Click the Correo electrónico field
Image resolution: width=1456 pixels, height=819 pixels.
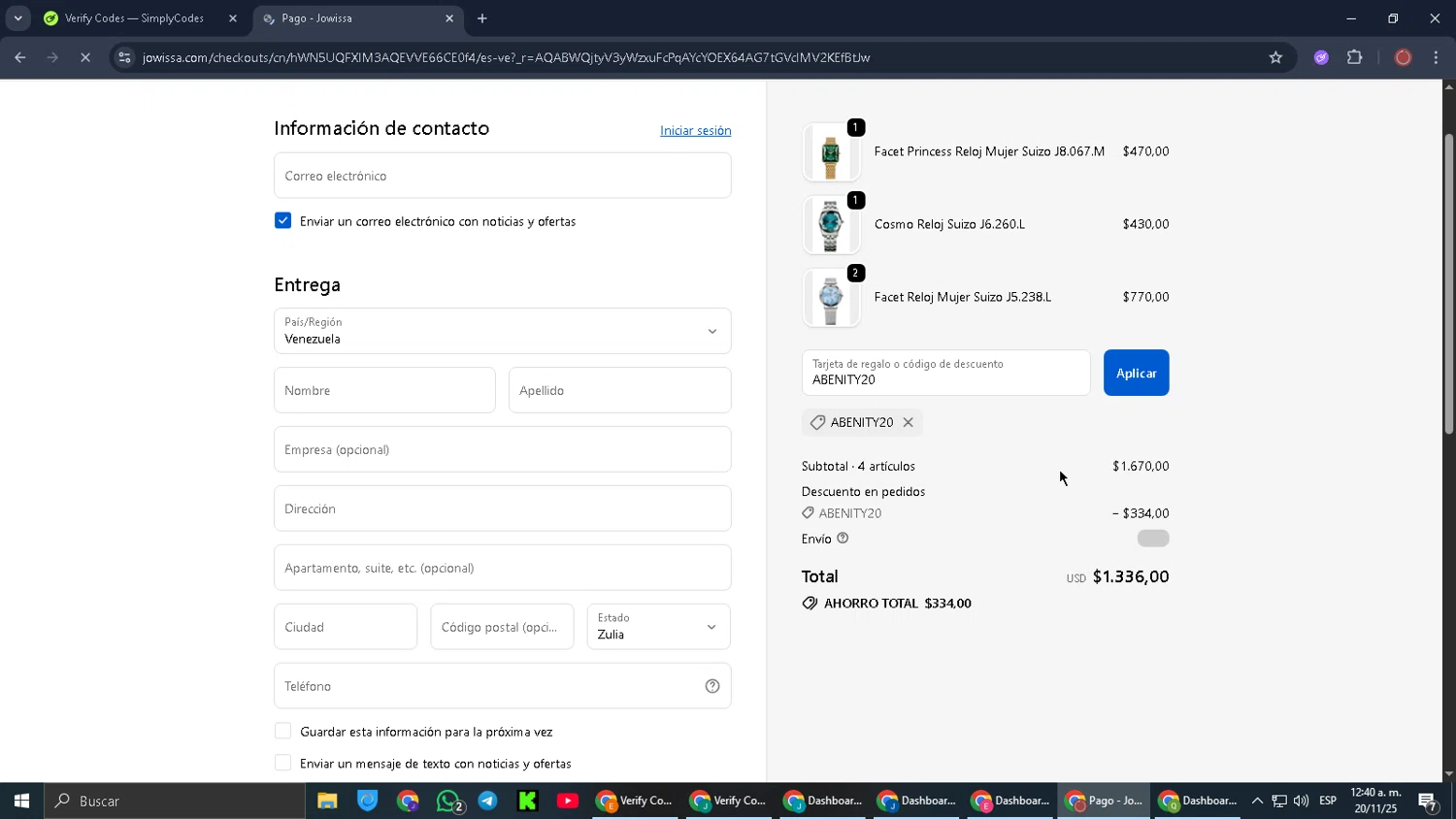[x=503, y=176]
